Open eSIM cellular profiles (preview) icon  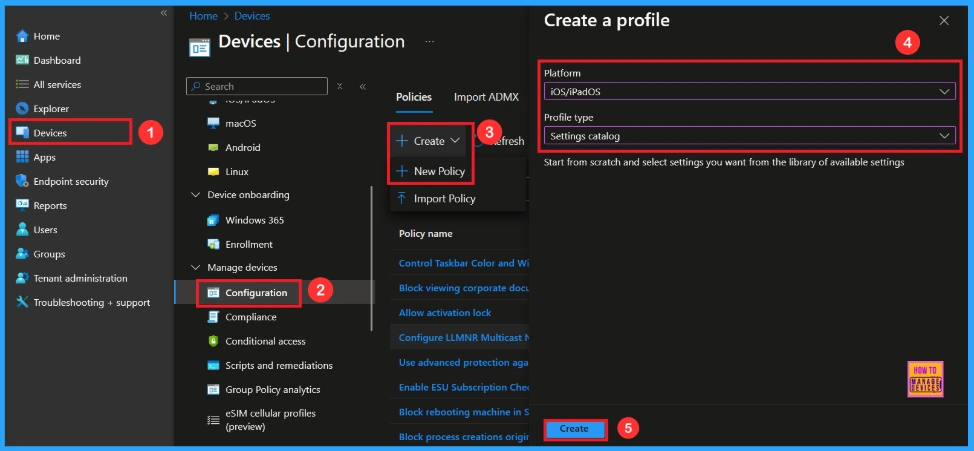click(213, 420)
